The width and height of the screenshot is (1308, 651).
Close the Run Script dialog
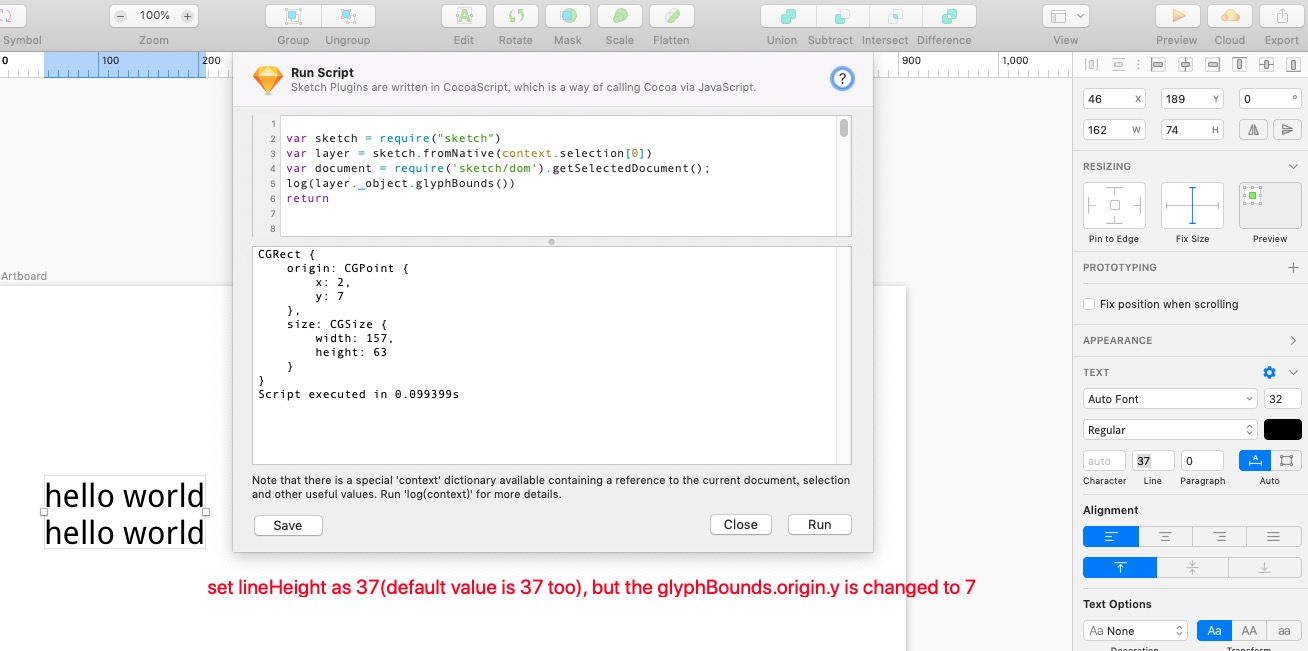click(x=741, y=525)
